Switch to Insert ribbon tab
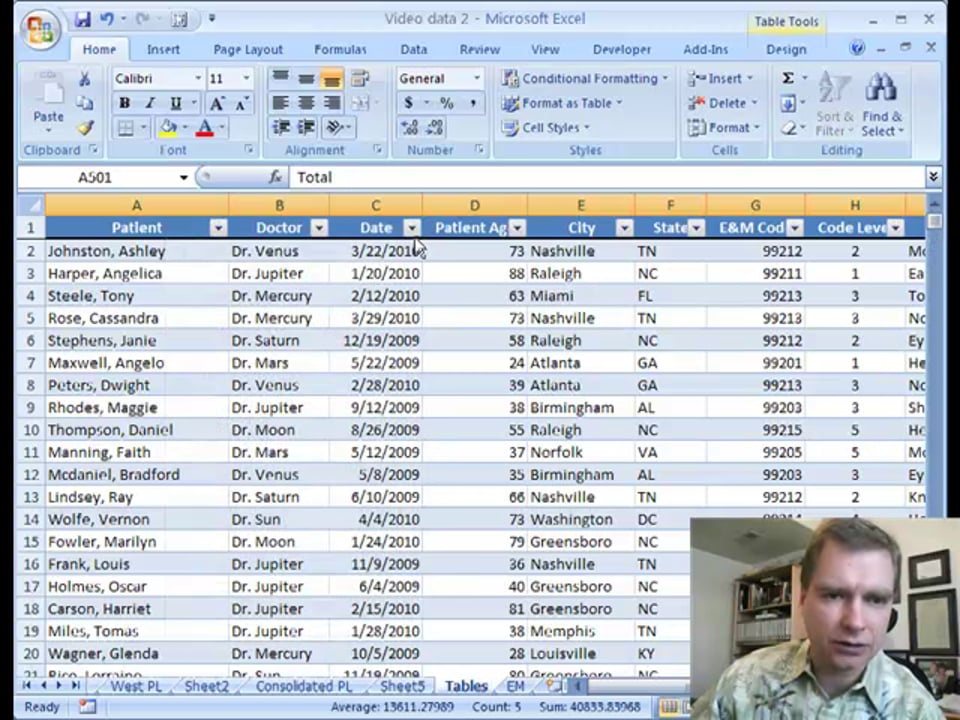Viewport: 960px width, 720px height. (163, 50)
